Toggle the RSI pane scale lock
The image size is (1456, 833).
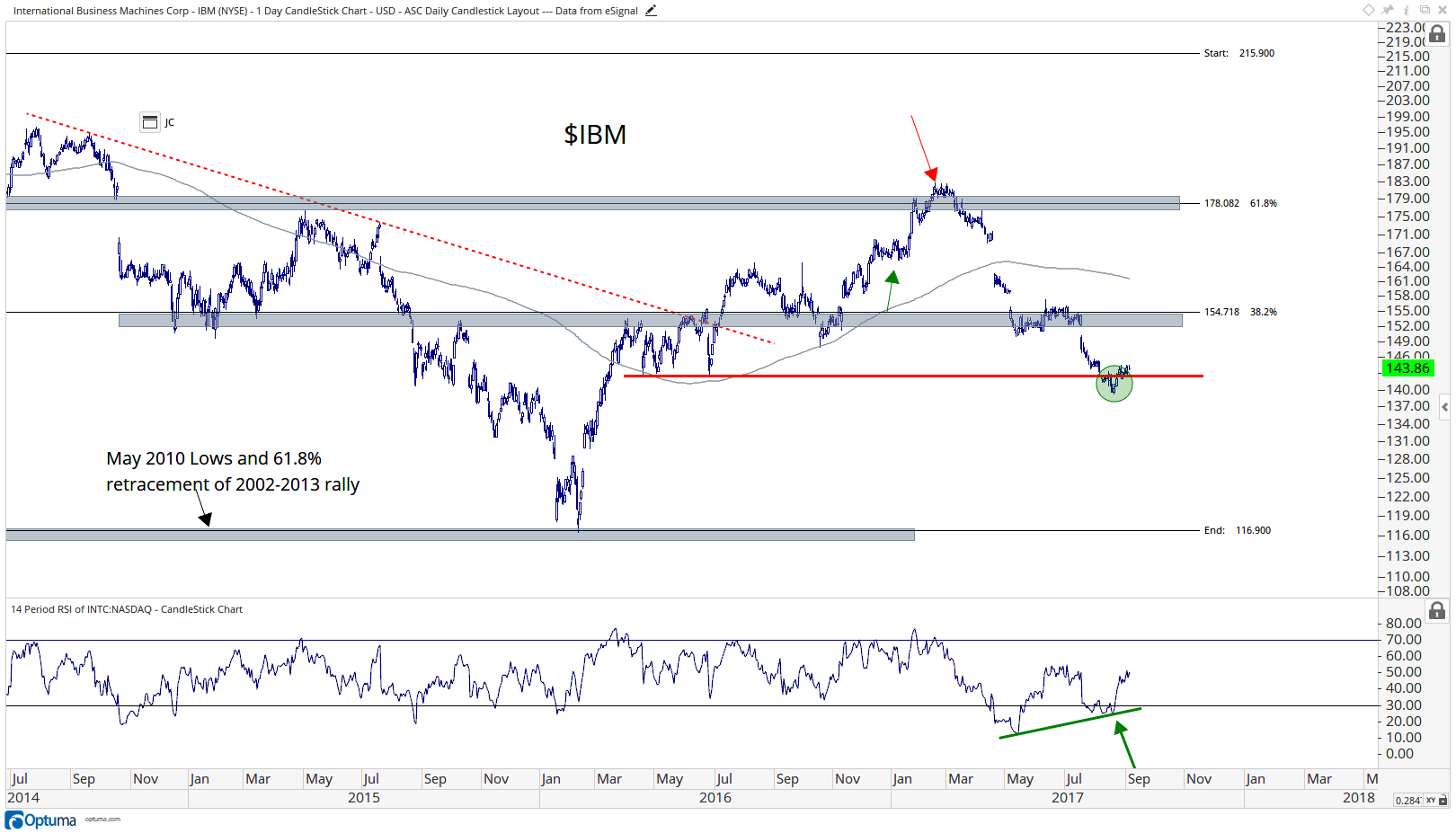(x=1437, y=611)
